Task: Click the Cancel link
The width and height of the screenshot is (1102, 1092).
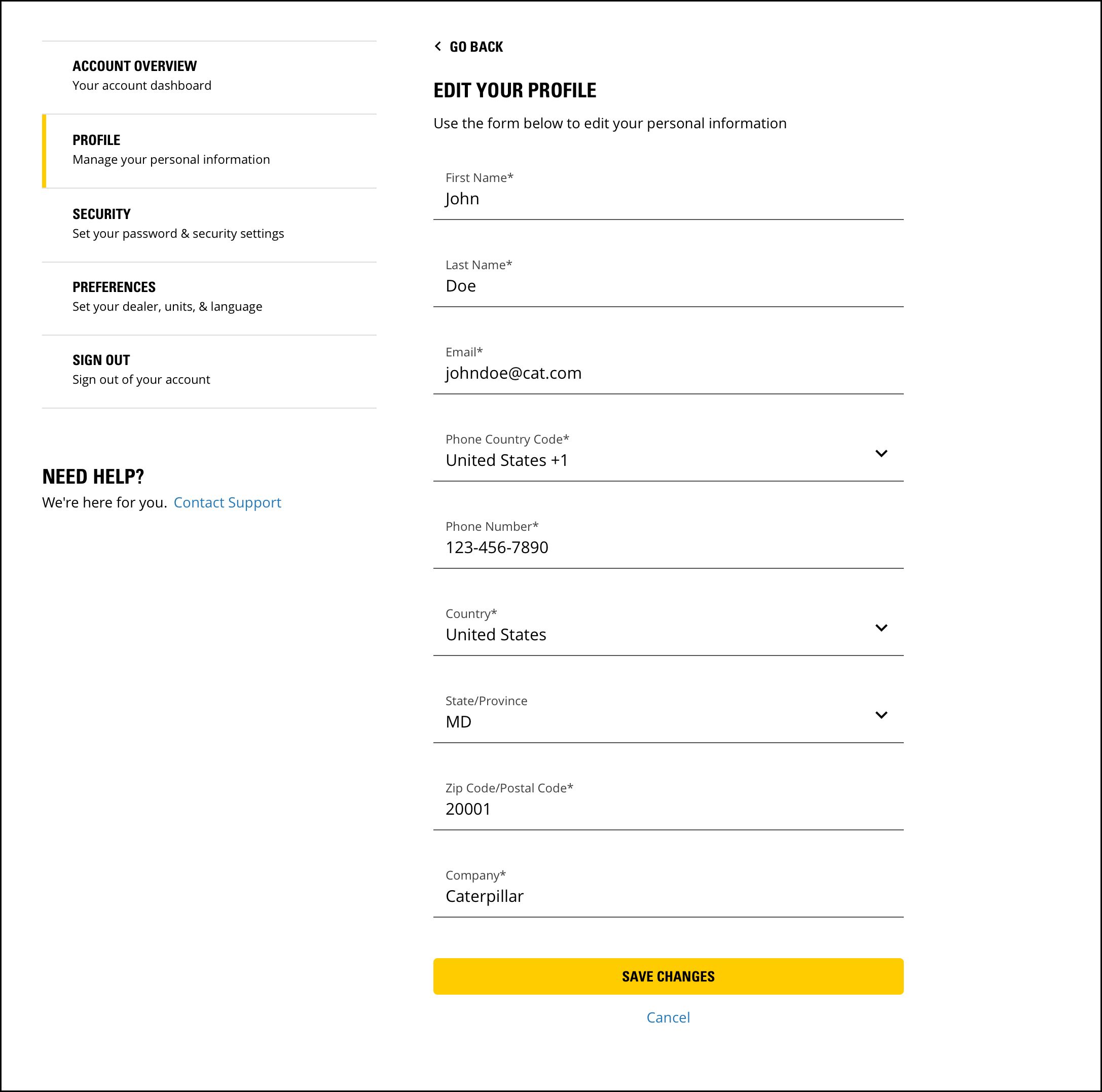Action: pyautogui.click(x=668, y=1017)
